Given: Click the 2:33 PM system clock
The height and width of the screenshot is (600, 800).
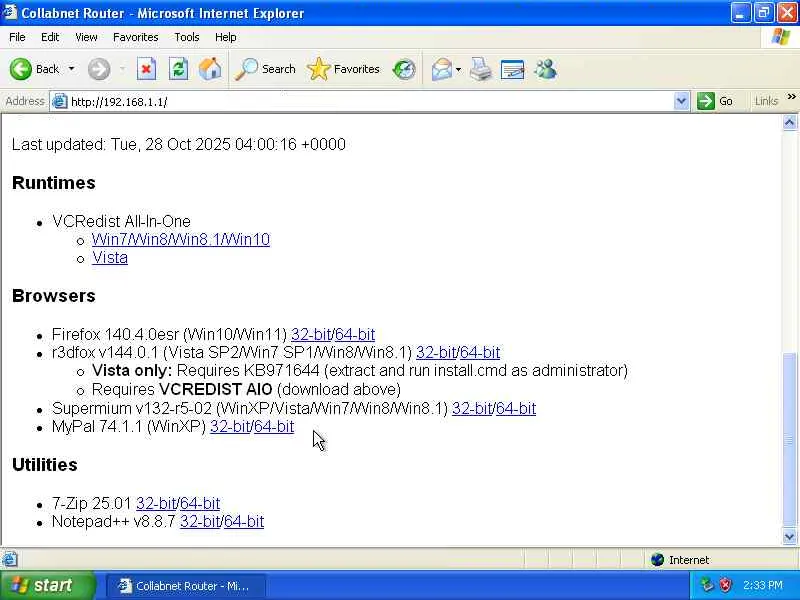Looking at the screenshot, I should (x=763, y=585).
